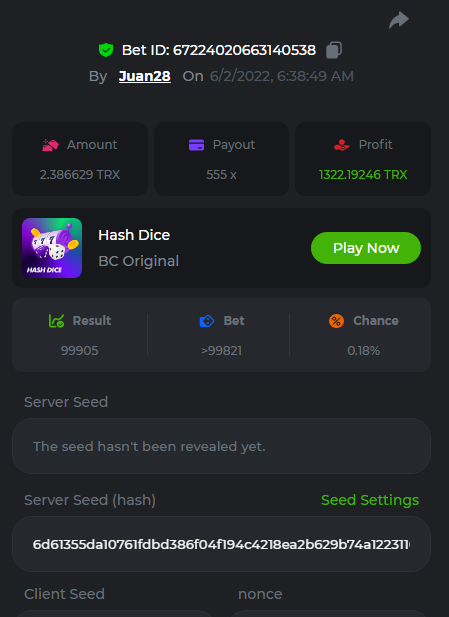Click the Hash Dice game title
Viewport: 449px width, 617px height.
tap(134, 235)
